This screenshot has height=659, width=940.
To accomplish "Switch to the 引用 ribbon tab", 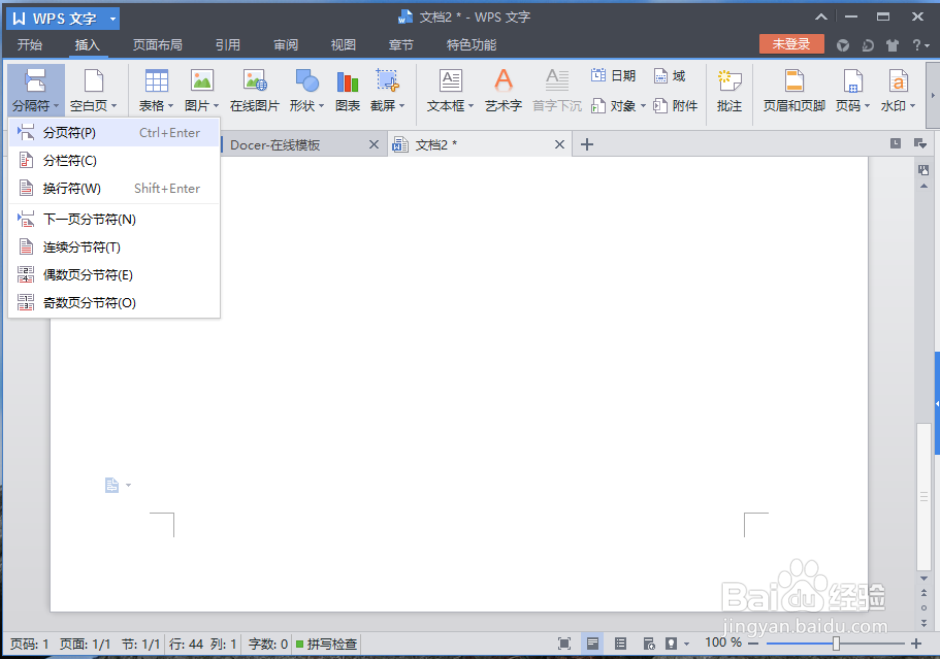I will point(228,45).
